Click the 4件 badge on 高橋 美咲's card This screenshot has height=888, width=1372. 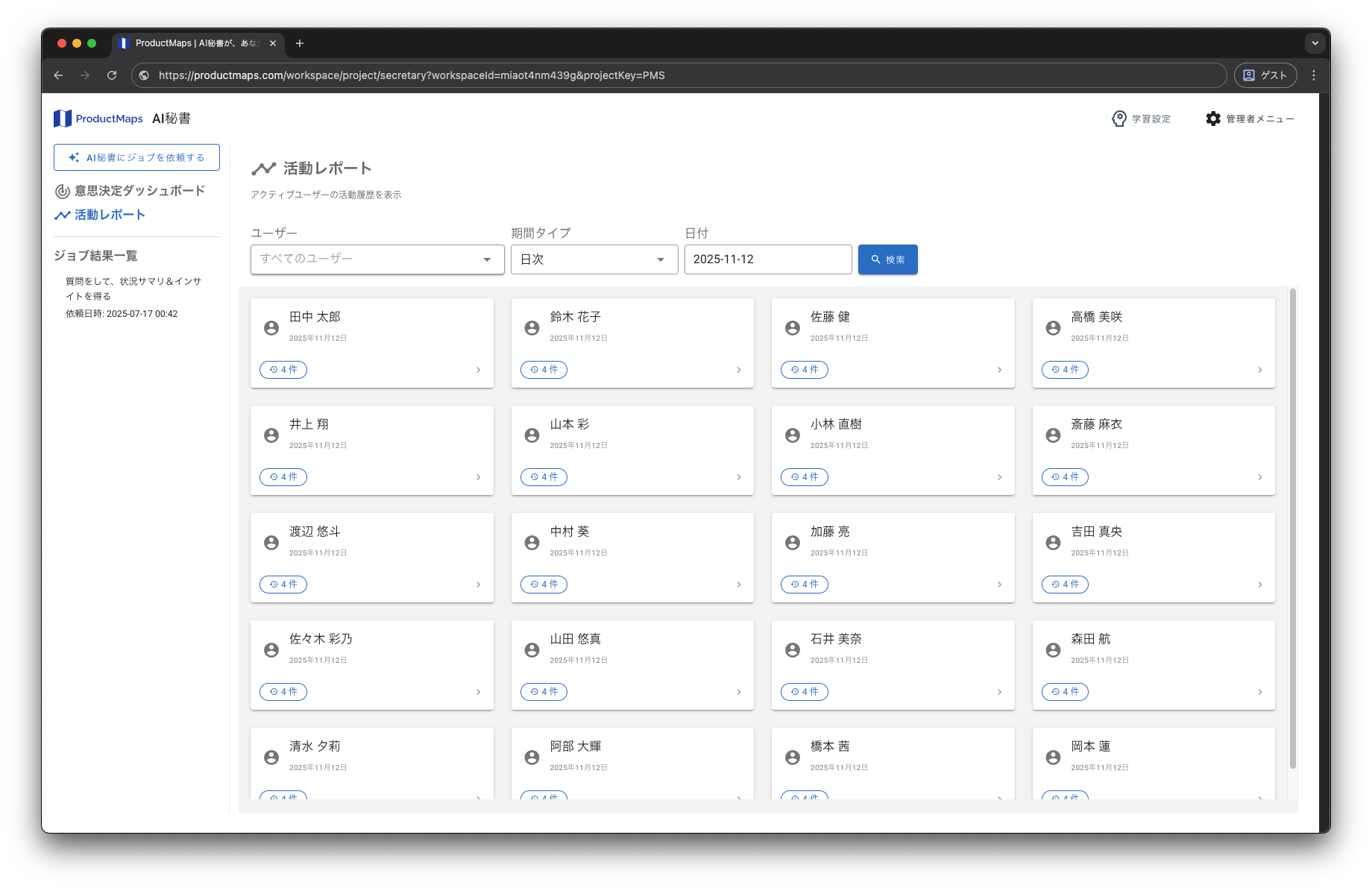point(1065,369)
